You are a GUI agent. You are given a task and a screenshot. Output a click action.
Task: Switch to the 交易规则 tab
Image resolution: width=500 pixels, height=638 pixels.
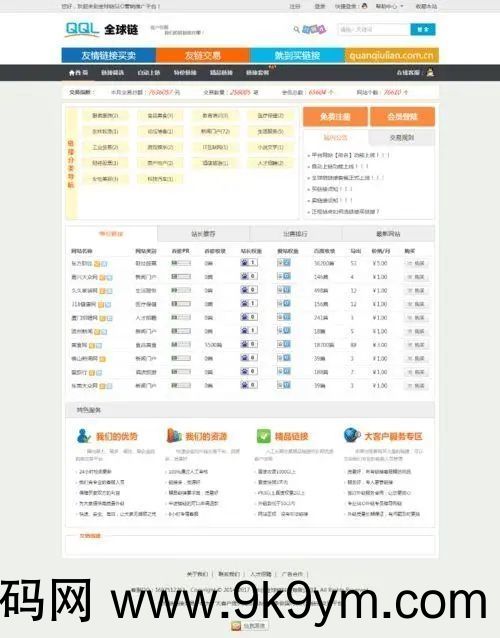[x=402, y=138]
